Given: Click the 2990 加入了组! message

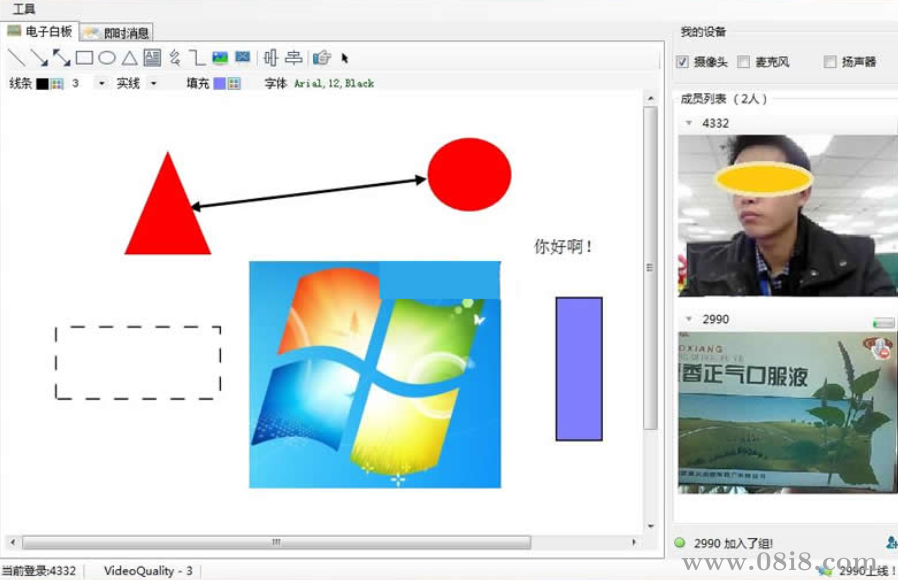Looking at the screenshot, I should [x=733, y=543].
